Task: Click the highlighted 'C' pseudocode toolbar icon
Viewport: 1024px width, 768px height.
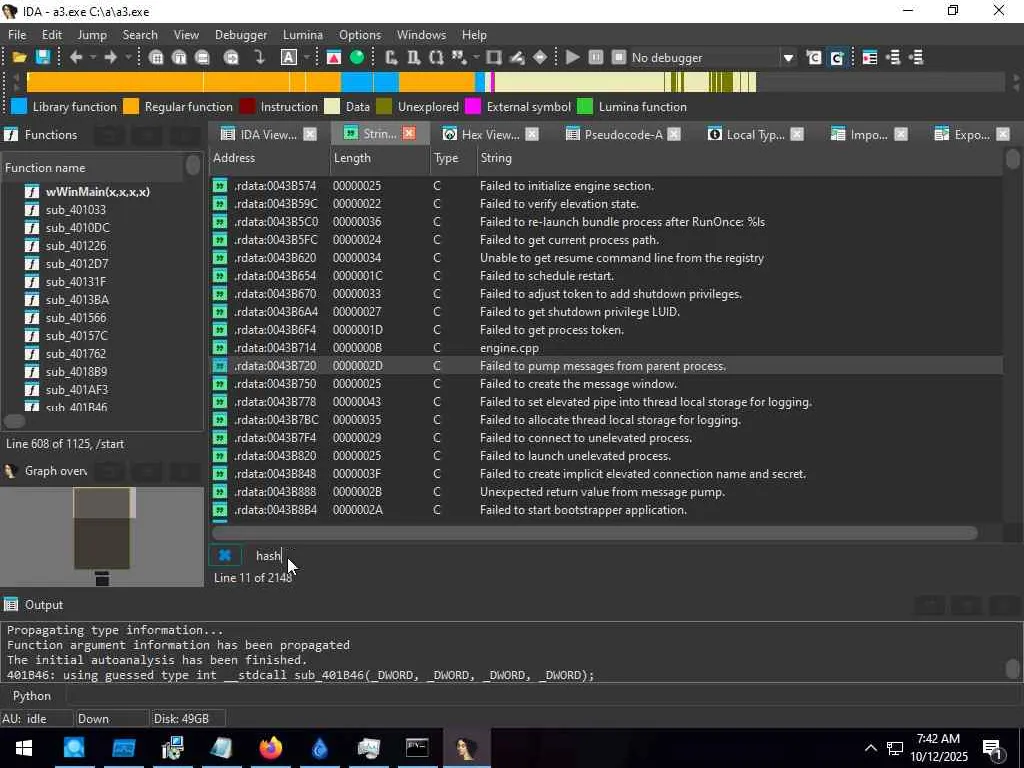Action: (837, 57)
